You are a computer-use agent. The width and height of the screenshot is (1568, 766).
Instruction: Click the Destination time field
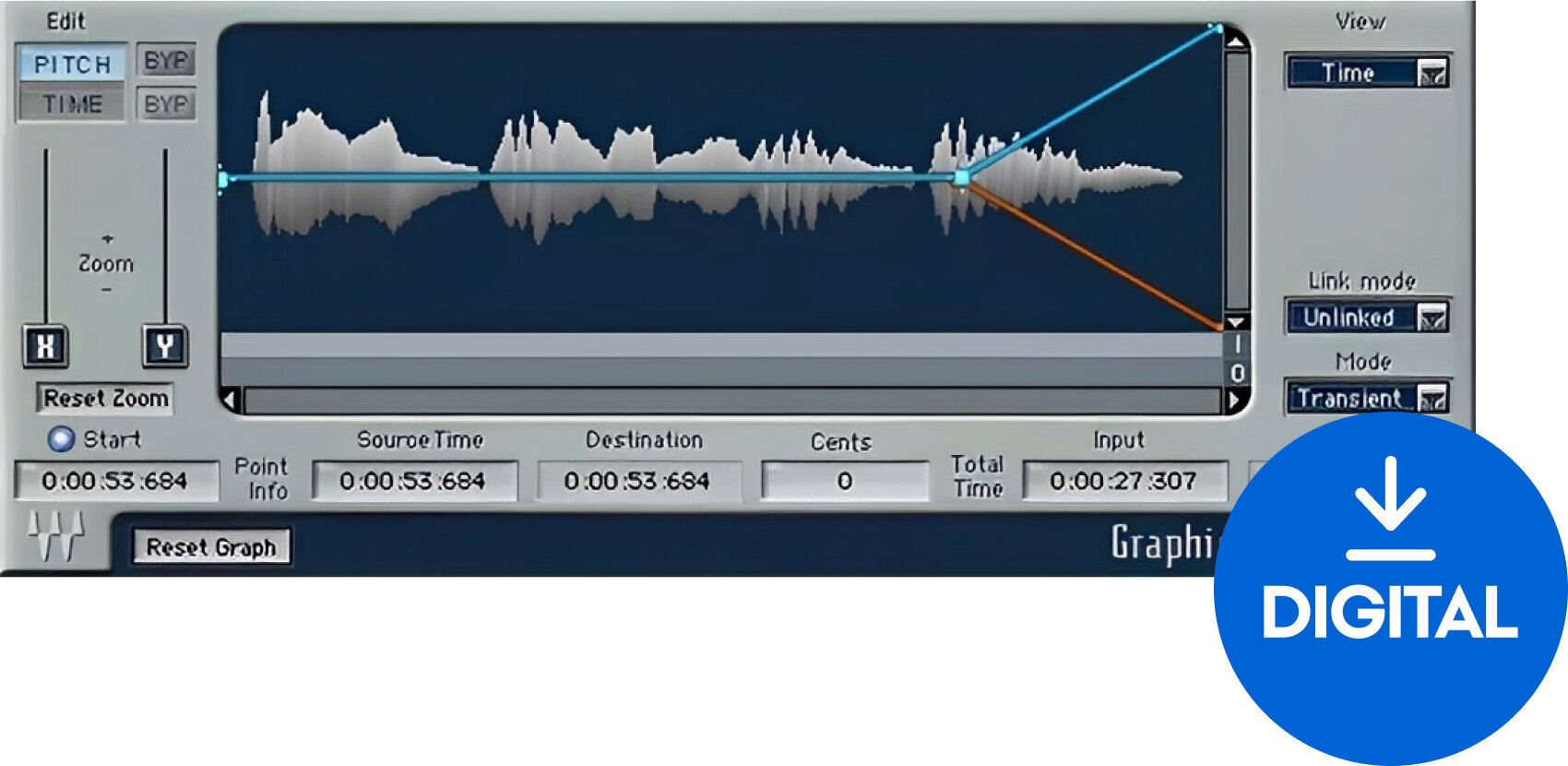point(638,481)
